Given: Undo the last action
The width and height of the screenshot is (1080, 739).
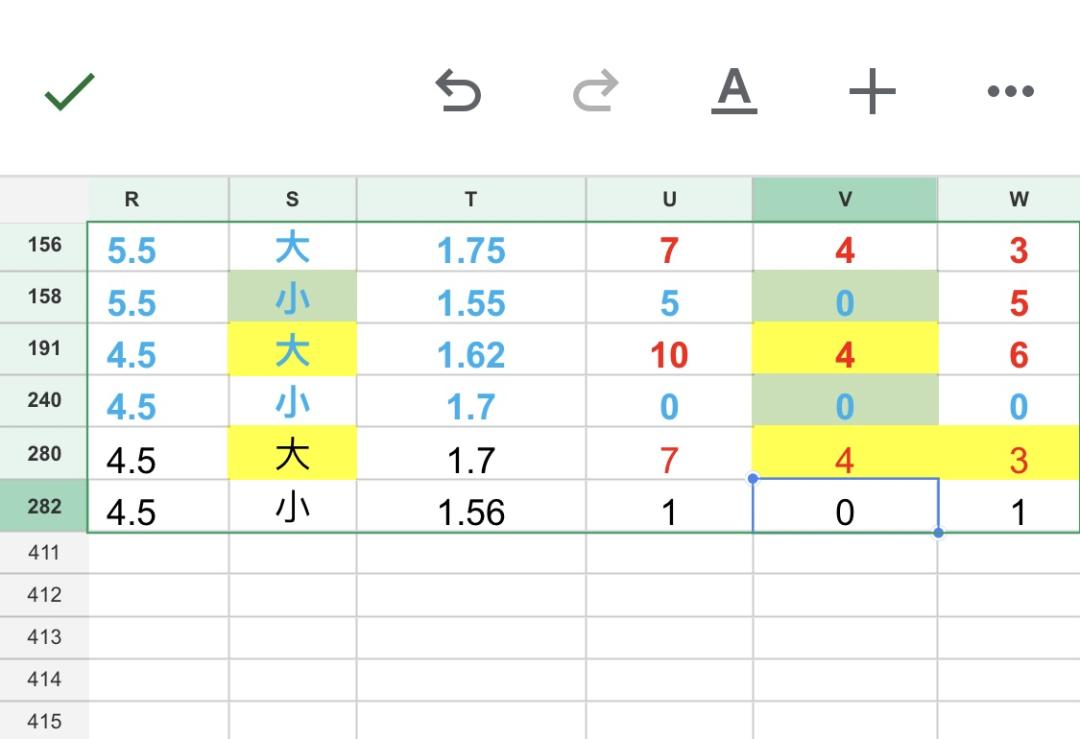Looking at the screenshot, I should point(459,90).
